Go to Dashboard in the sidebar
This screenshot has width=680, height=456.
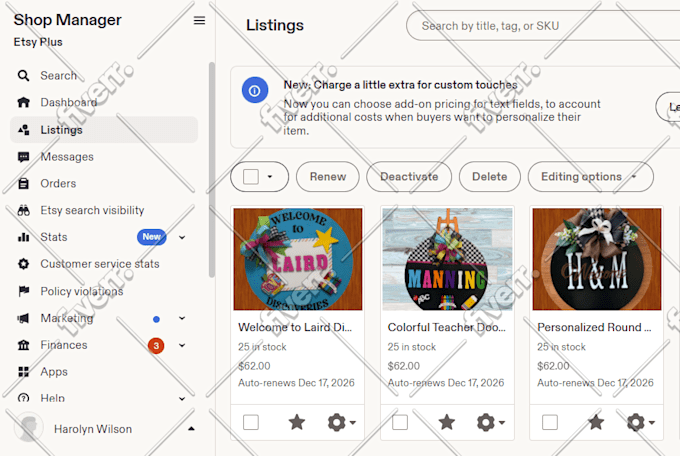click(x=69, y=102)
